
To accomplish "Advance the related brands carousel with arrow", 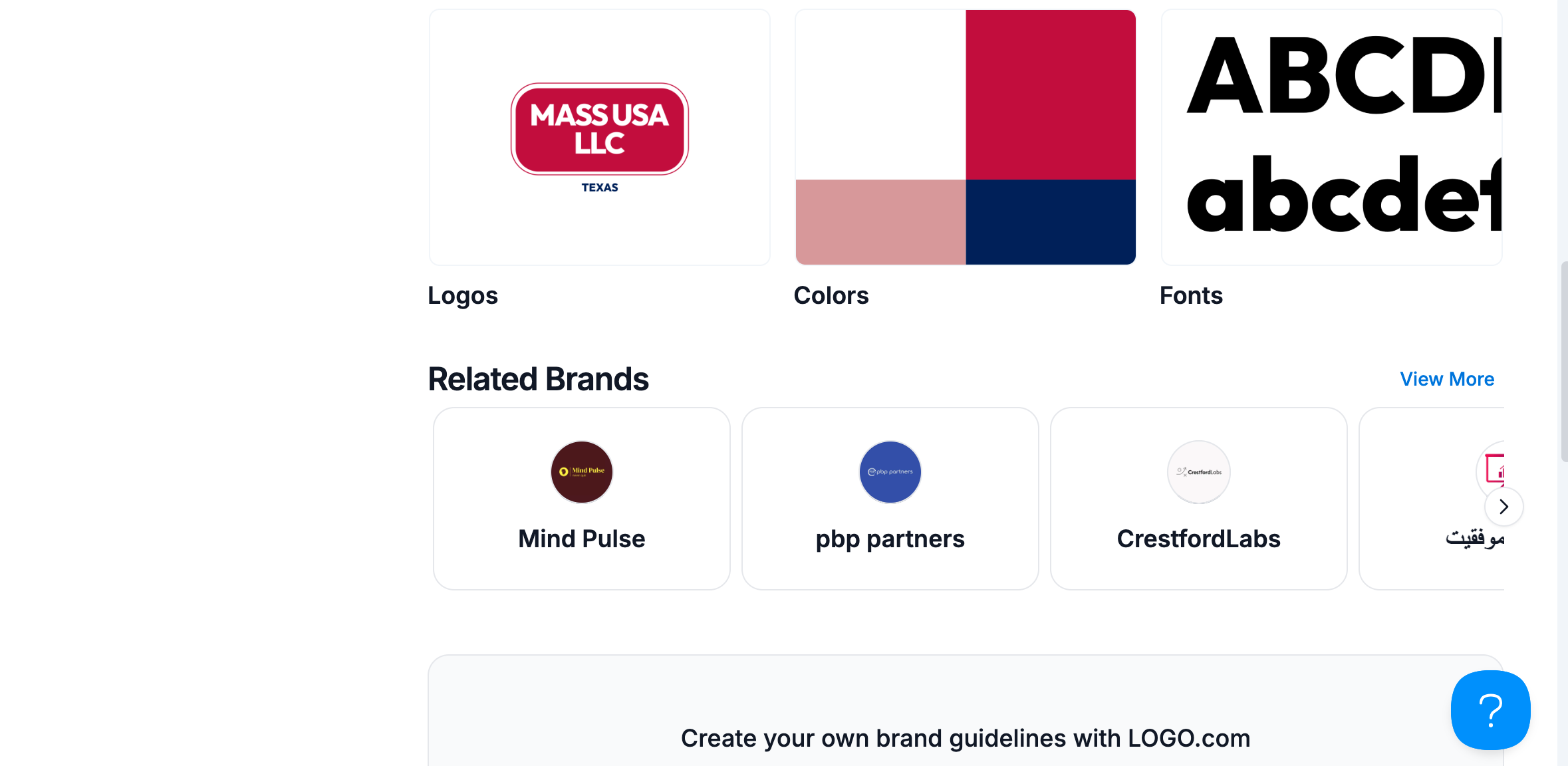I will pyautogui.click(x=1503, y=507).
